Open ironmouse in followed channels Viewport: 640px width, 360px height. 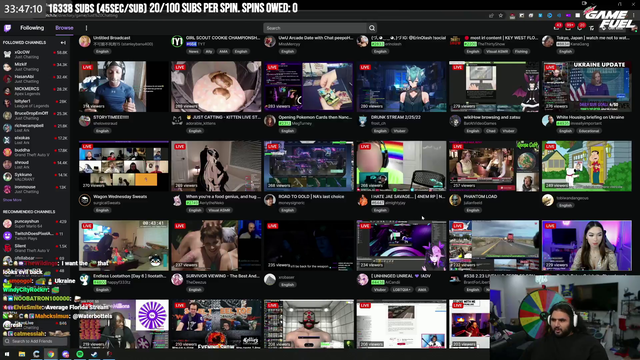[x=35, y=189]
